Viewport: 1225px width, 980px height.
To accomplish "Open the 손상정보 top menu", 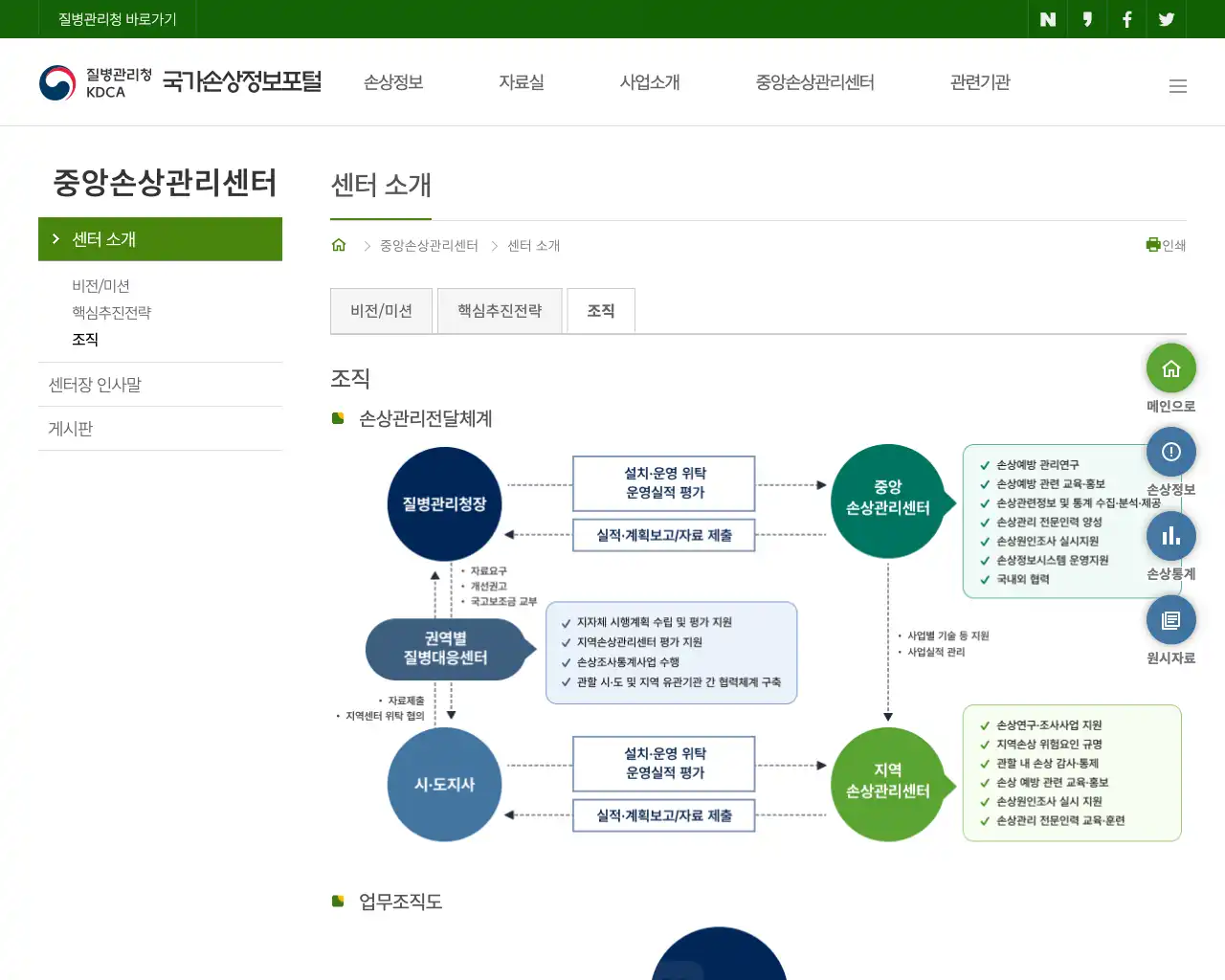I will click(393, 82).
